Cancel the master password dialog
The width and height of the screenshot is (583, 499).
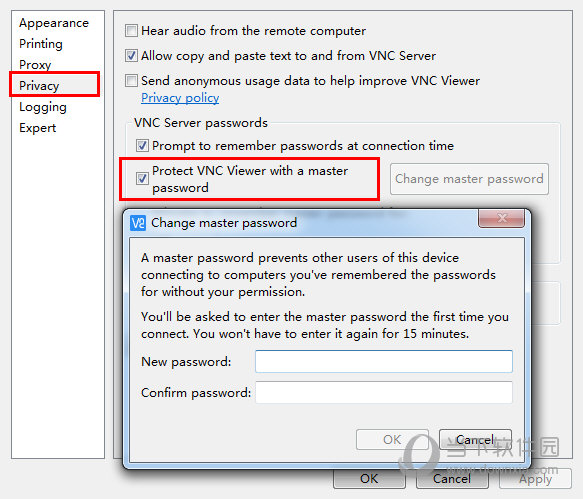(475, 440)
